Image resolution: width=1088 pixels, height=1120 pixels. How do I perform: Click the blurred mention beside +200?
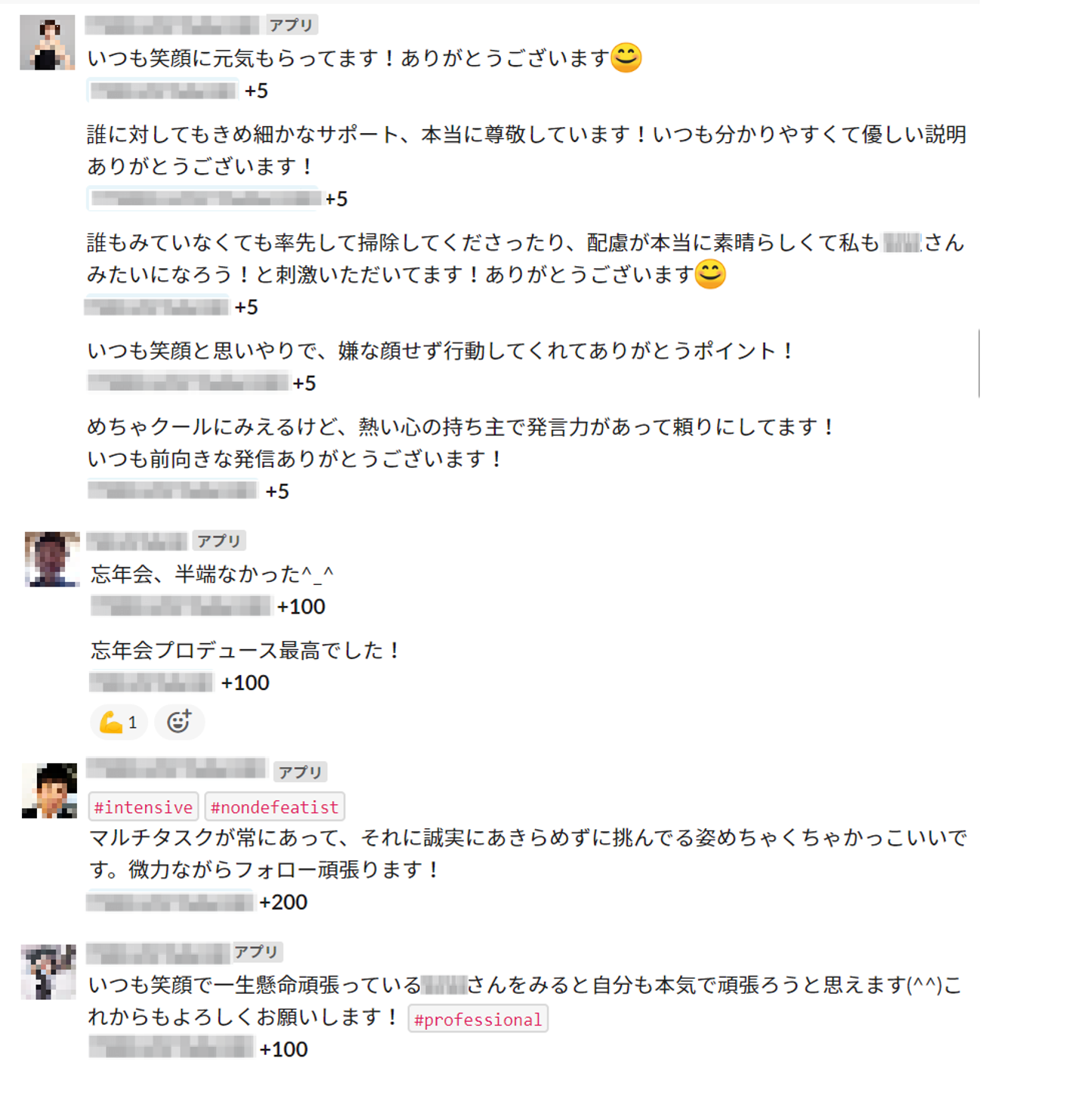pyautogui.click(x=170, y=902)
